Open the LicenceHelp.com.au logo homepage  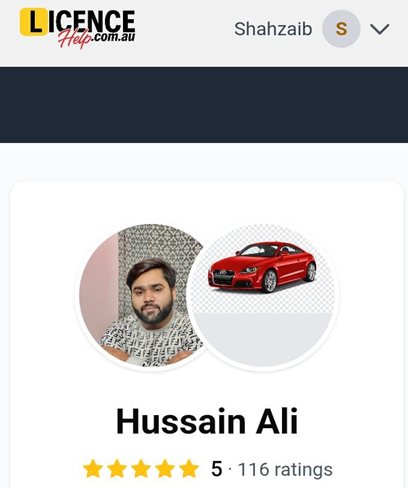[x=78, y=28]
